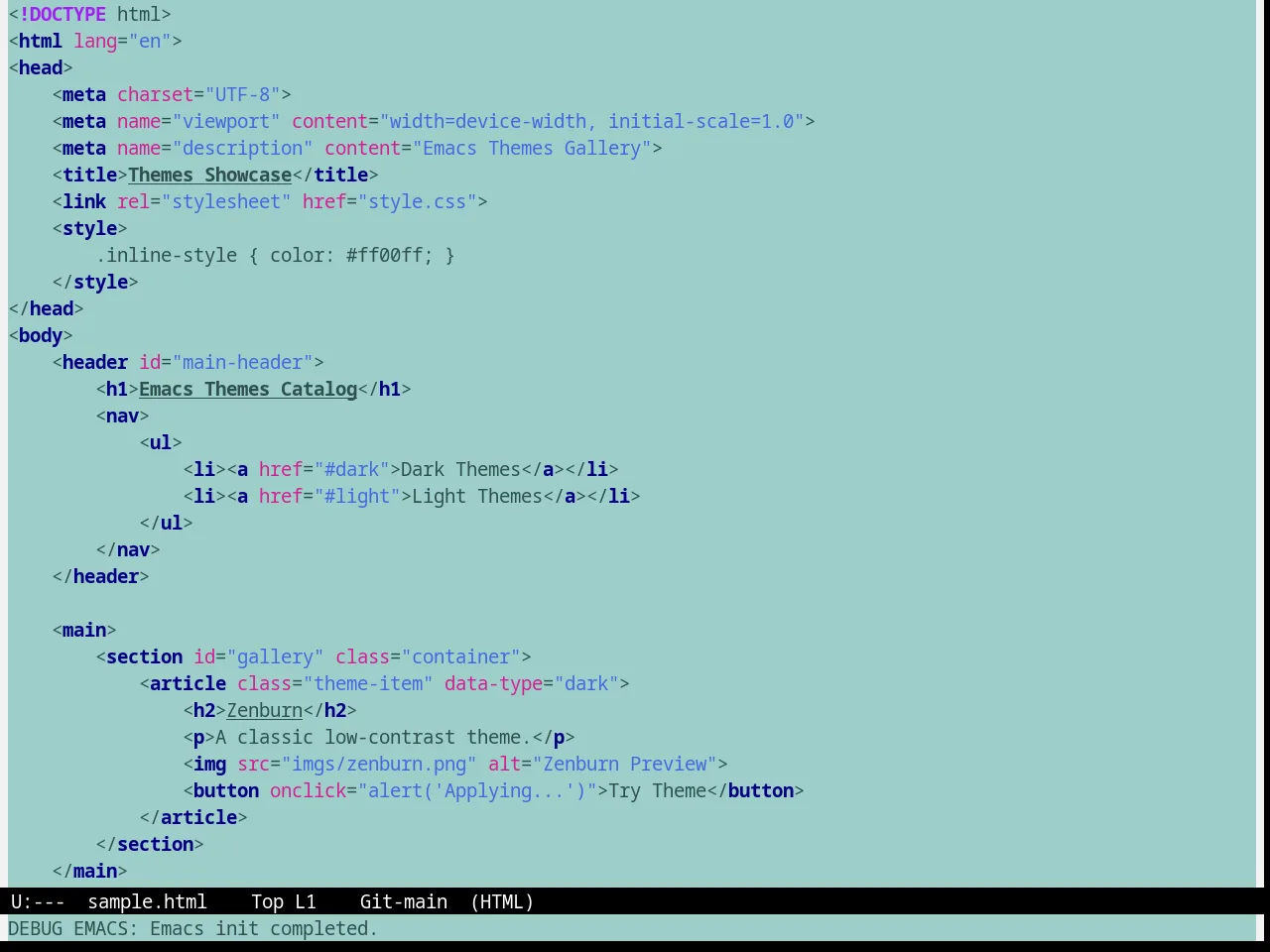Image resolution: width=1270 pixels, height=952 pixels.
Task: Click the h2 text 'Zenburn'
Action: click(x=264, y=710)
